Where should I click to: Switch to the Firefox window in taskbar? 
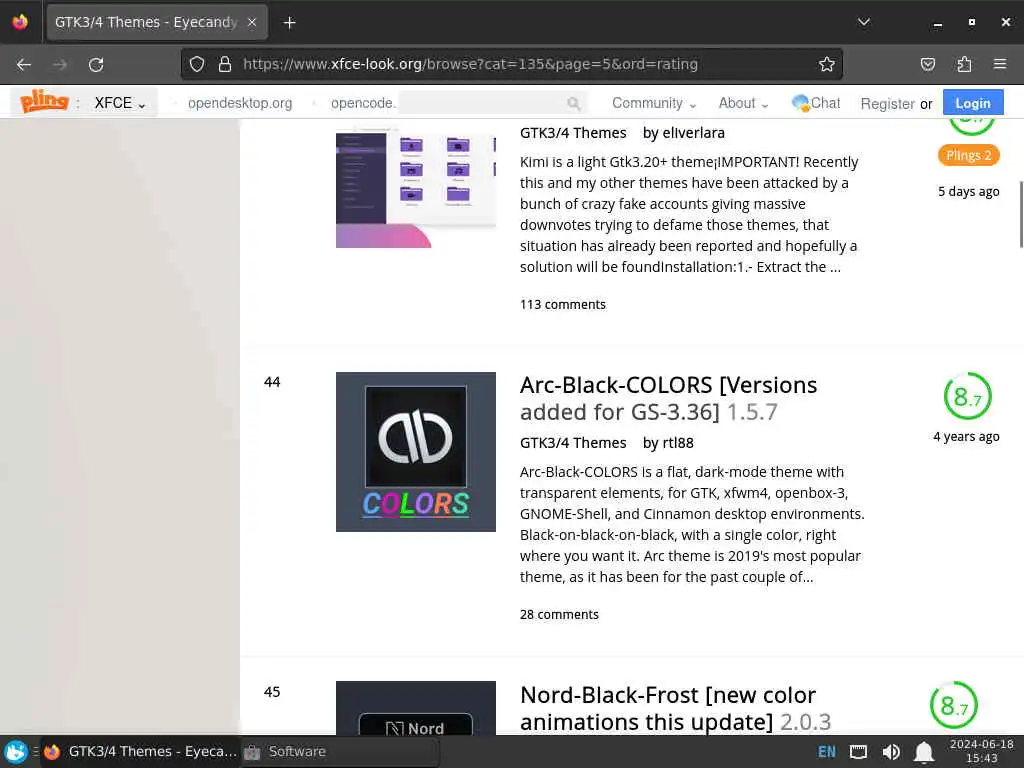coord(140,752)
